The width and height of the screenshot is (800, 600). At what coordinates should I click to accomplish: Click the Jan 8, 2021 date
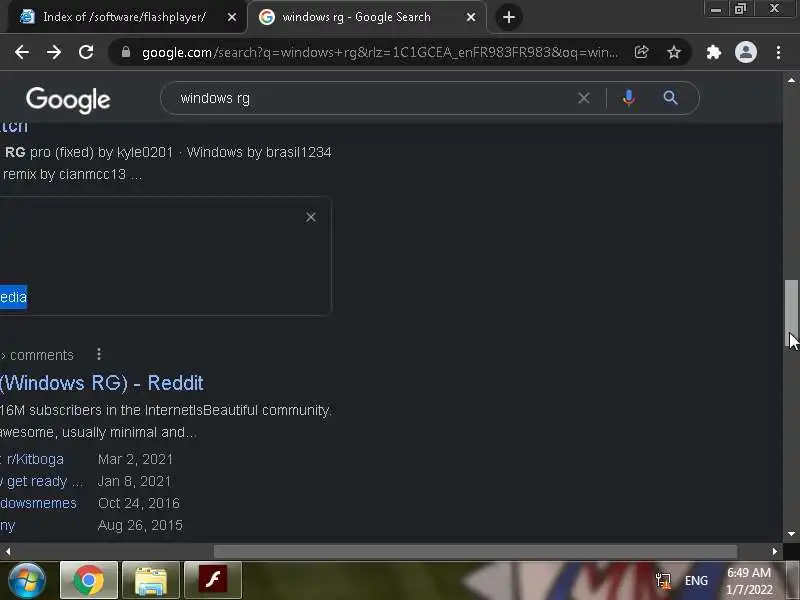tap(134, 481)
